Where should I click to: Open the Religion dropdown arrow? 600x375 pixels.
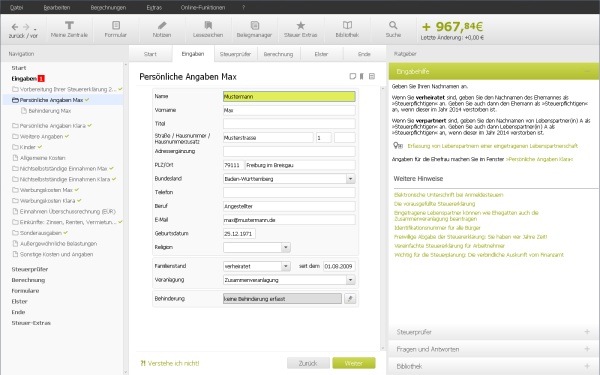(x=286, y=247)
